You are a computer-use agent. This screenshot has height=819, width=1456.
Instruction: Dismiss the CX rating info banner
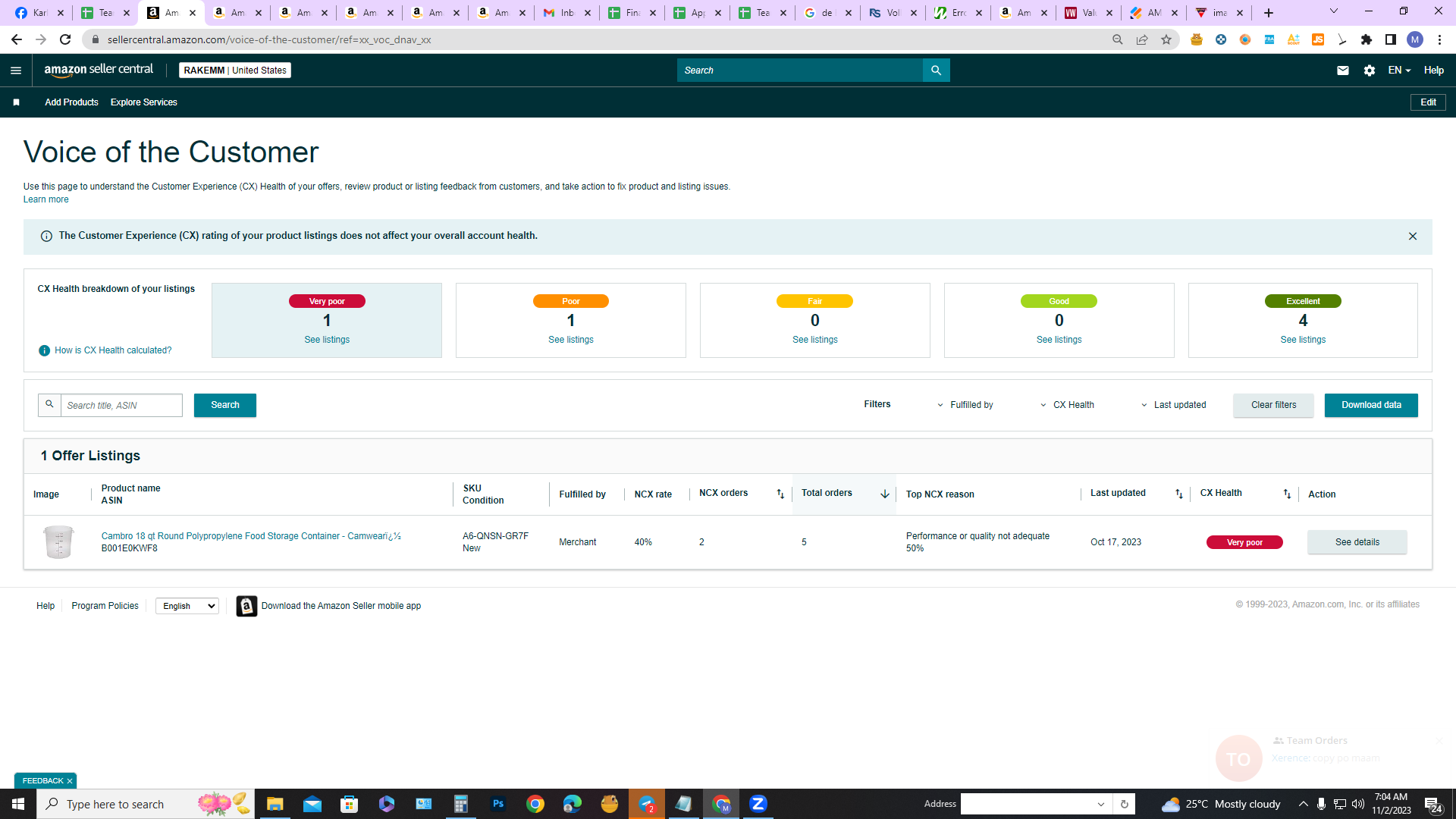tap(1413, 237)
